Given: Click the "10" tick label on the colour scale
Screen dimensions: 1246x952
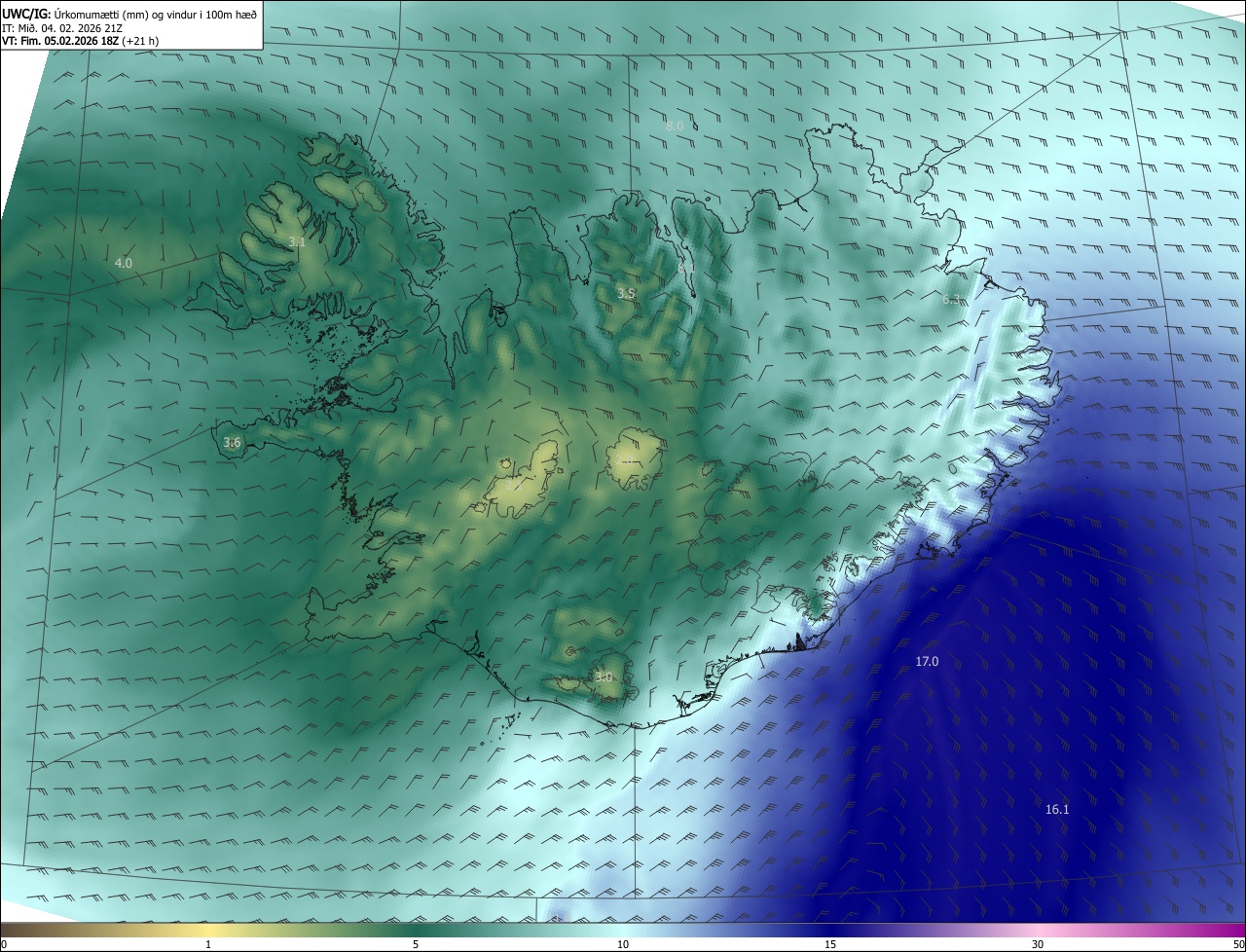Looking at the screenshot, I should coord(623,945).
